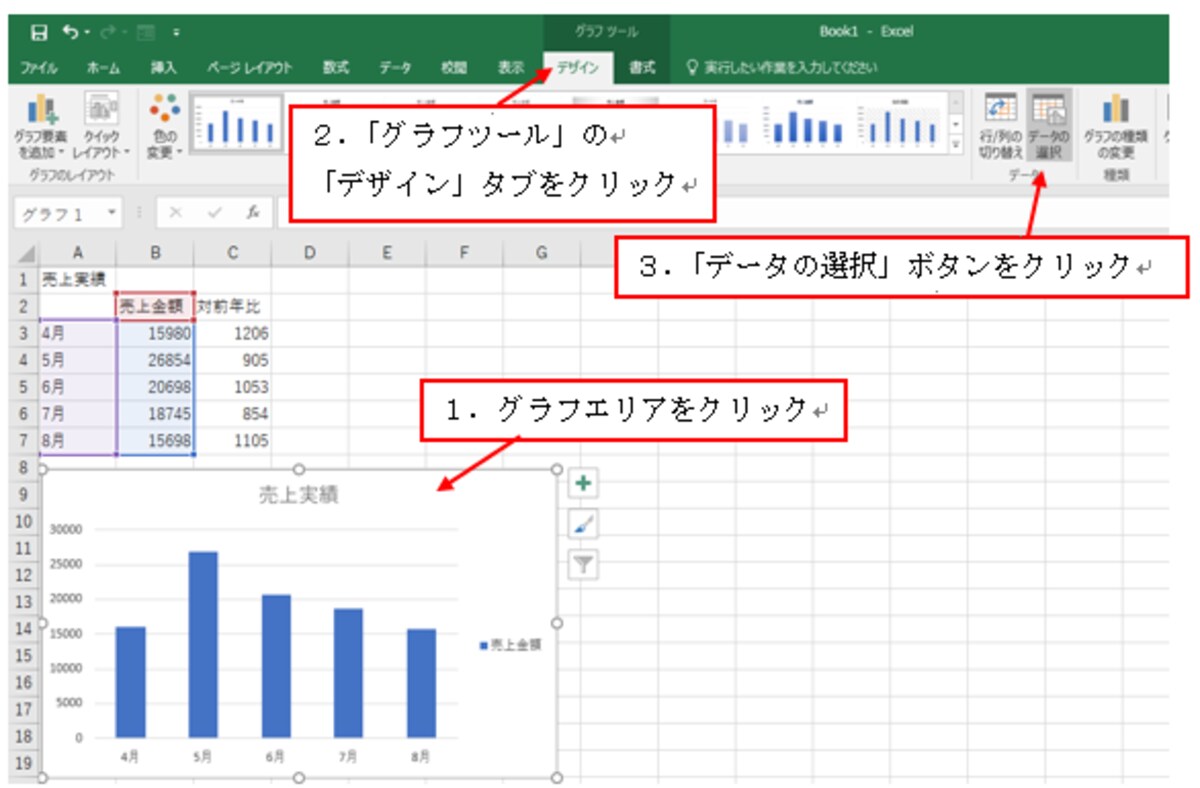Open 色の変更 color palette
Viewport: 1200px width, 788px height.
point(164,128)
